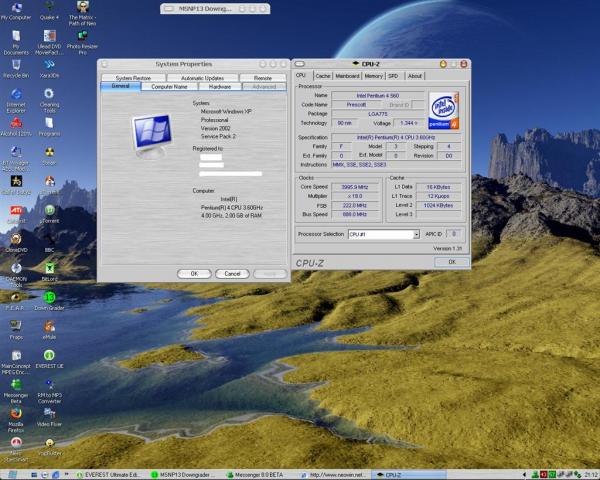The width and height of the screenshot is (600, 480).
Task: Switch to Cache tab in CPU-Z
Action: [x=323, y=76]
